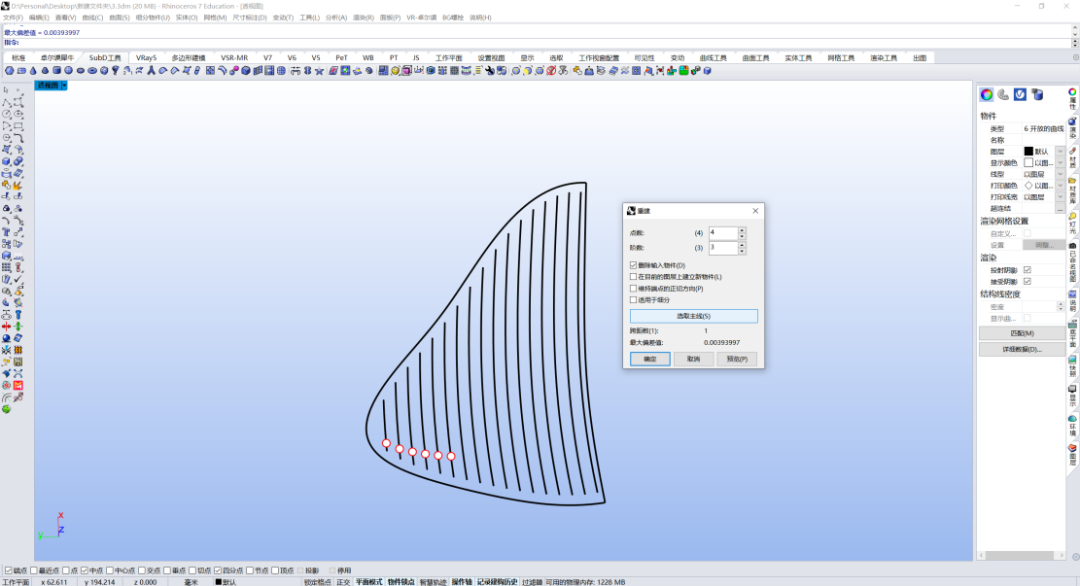
Task: Enable 维持端点的正切方向(P) checkbox
Action: [633, 289]
